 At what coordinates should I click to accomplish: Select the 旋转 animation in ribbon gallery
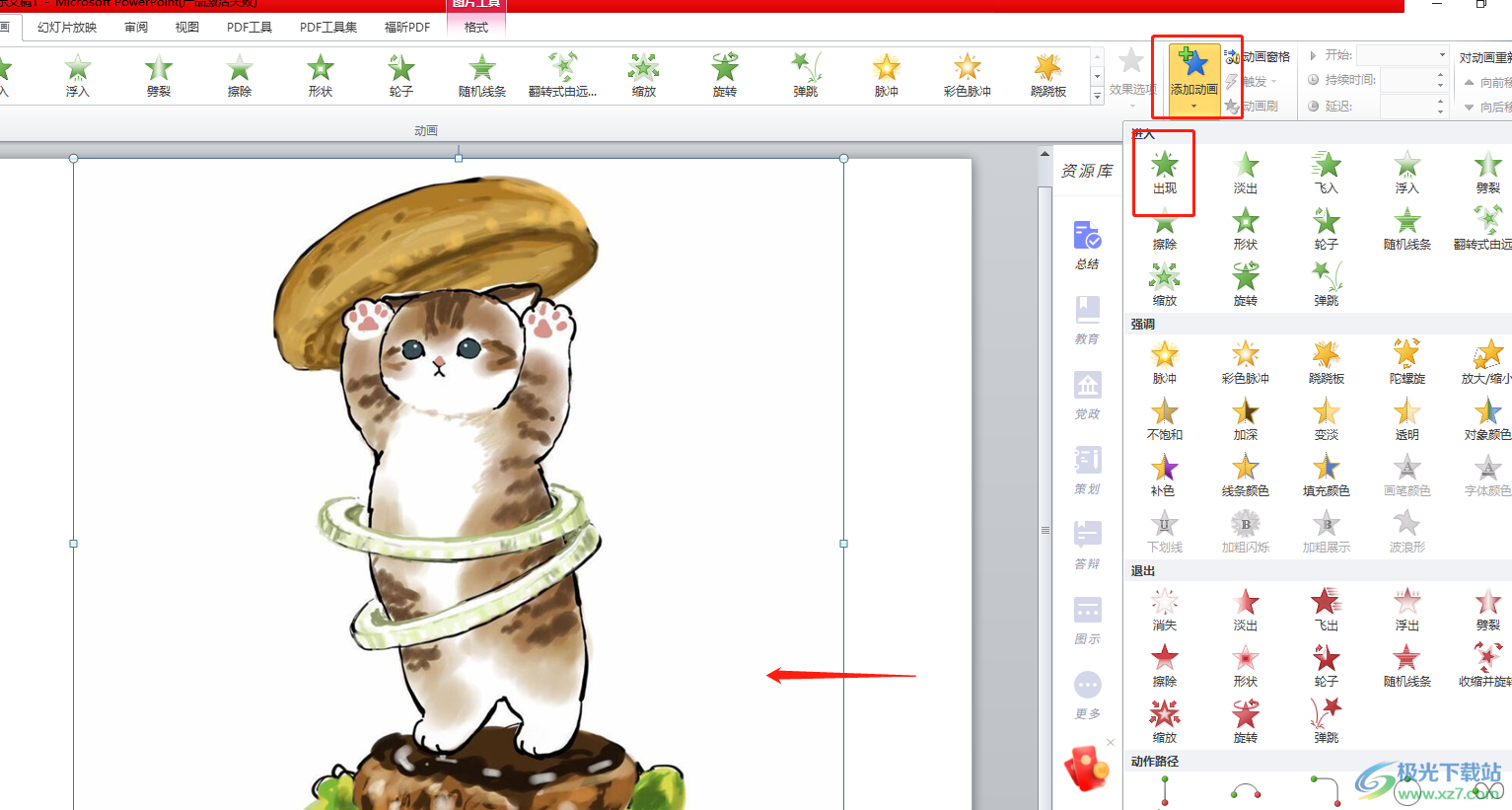(x=725, y=76)
